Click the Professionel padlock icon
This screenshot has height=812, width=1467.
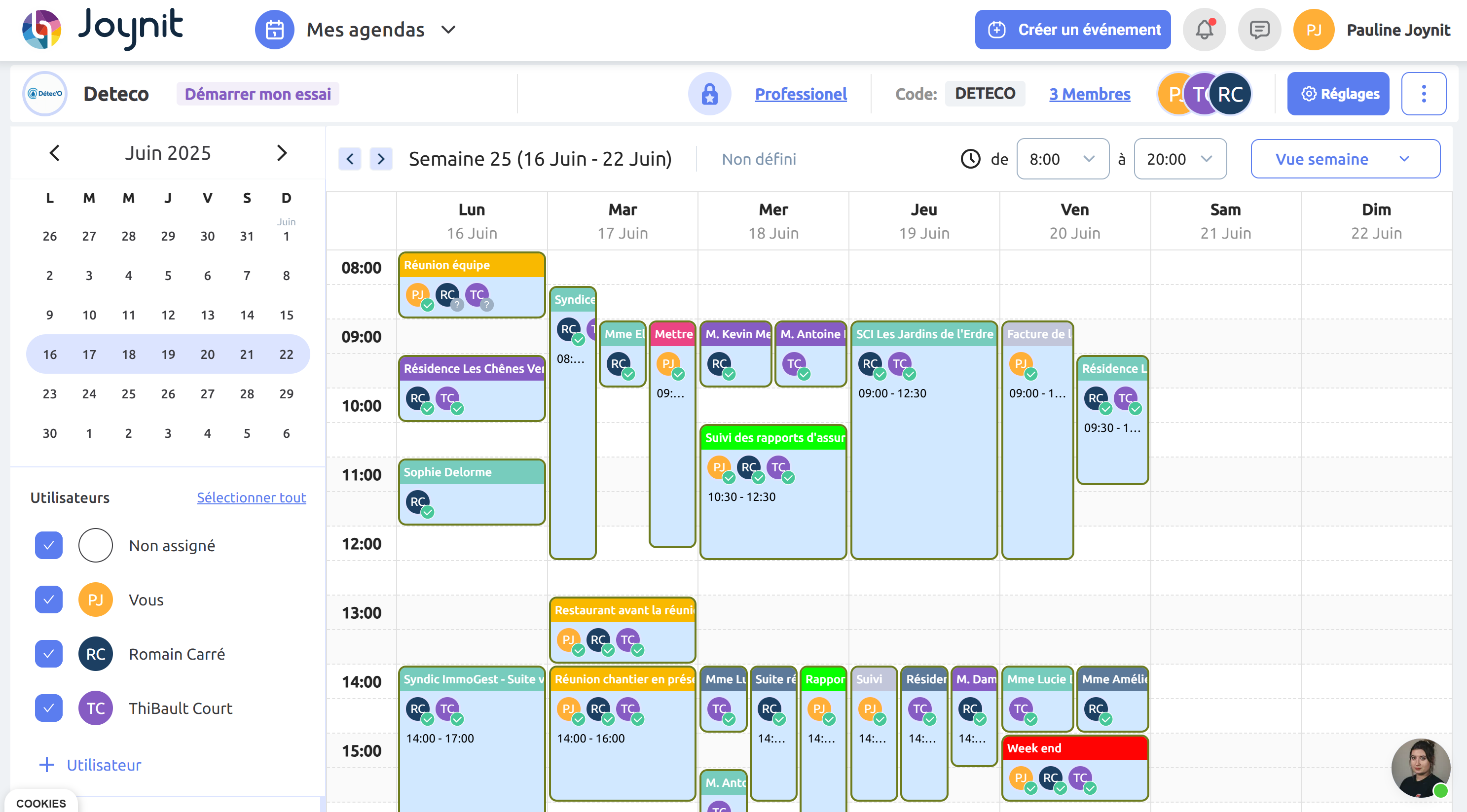click(x=709, y=94)
